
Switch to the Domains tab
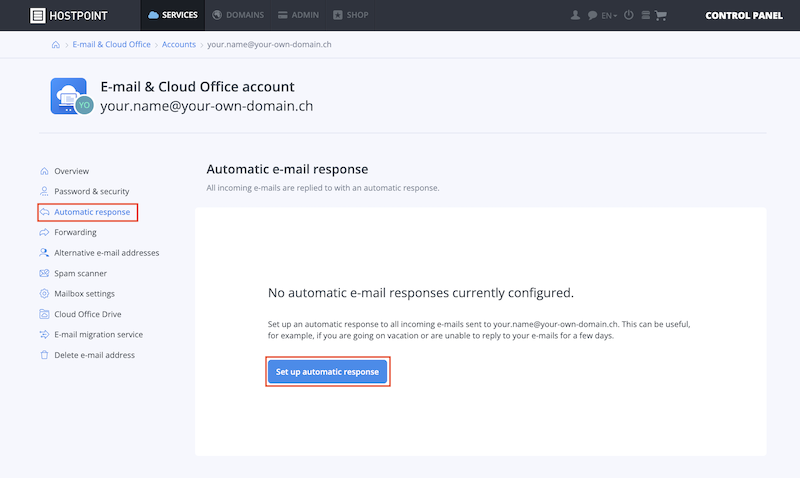click(238, 15)
